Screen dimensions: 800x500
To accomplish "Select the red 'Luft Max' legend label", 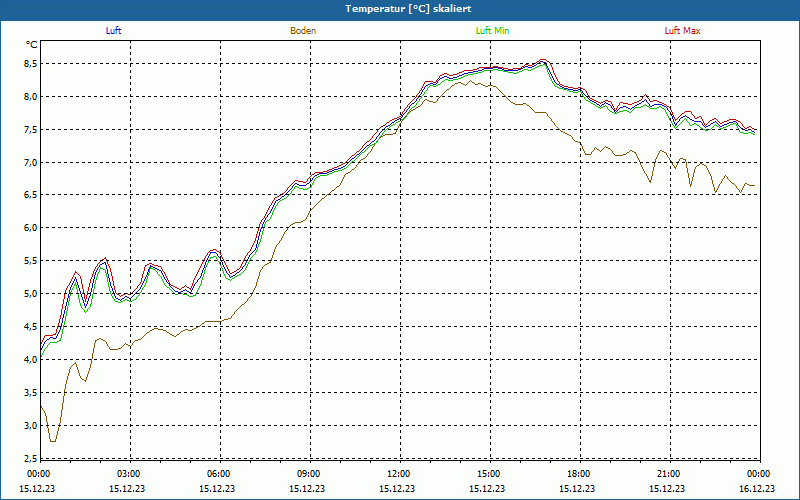I will (682, 31).
